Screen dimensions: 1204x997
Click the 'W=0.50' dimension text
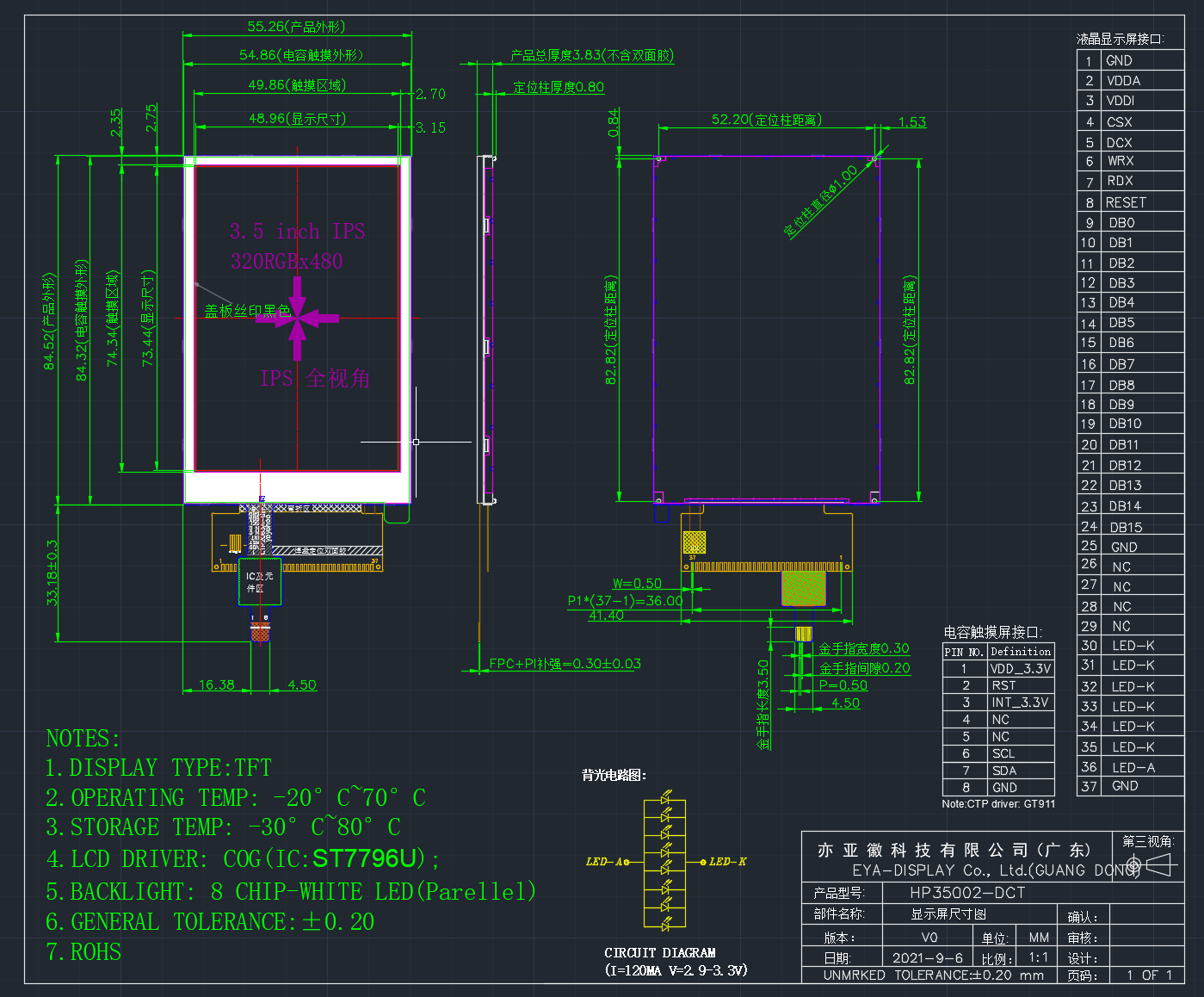coord(637,584)
